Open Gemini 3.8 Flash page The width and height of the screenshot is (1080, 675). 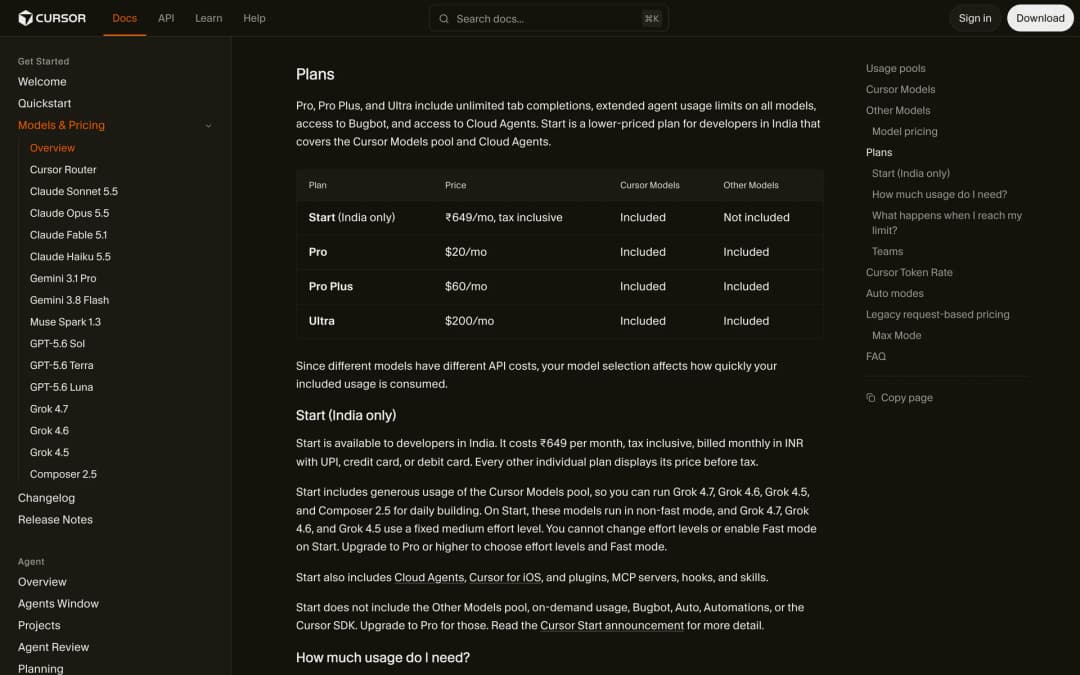[69, 300]
